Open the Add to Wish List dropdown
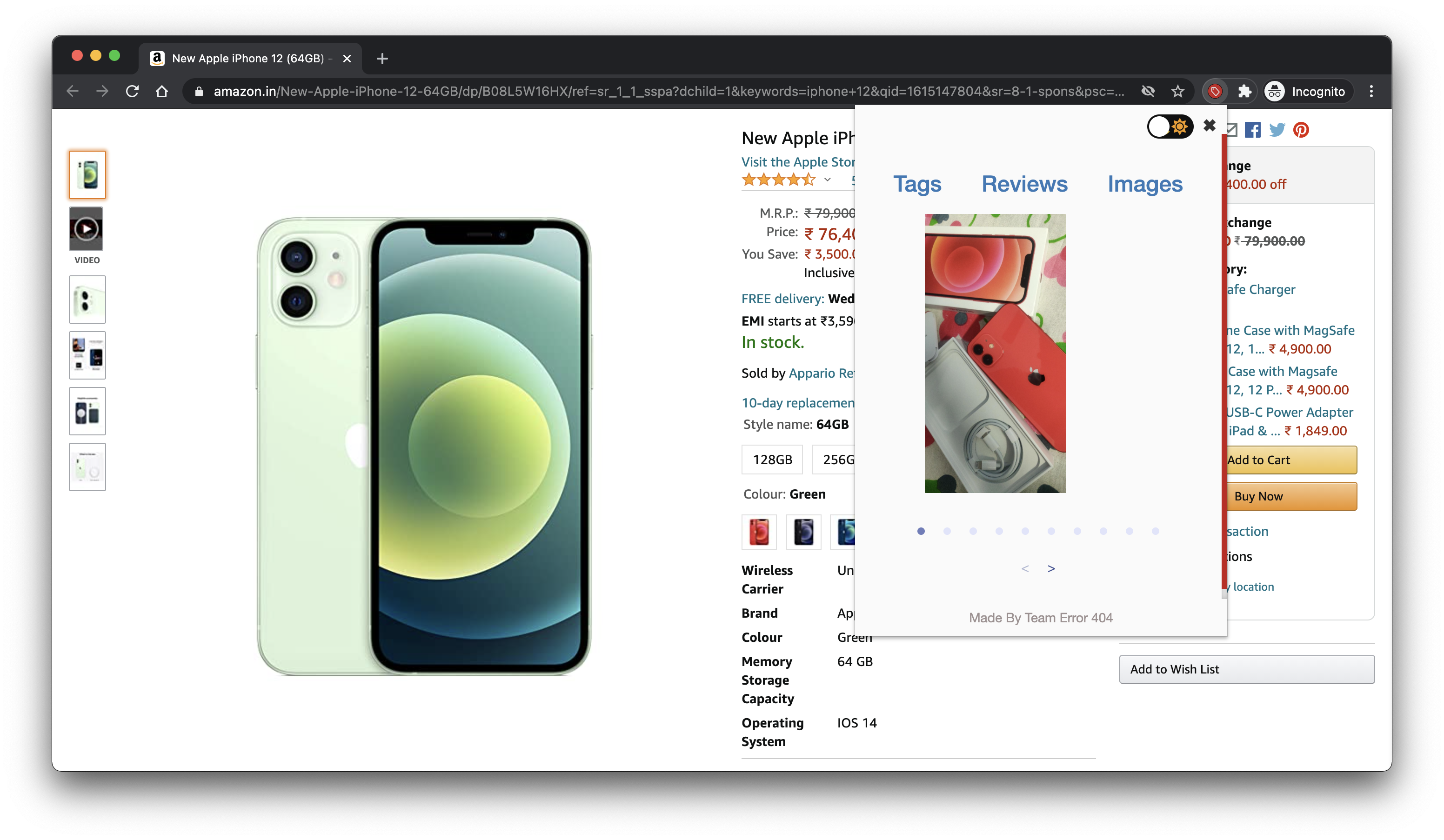1444x840 pixels. 1246,669
